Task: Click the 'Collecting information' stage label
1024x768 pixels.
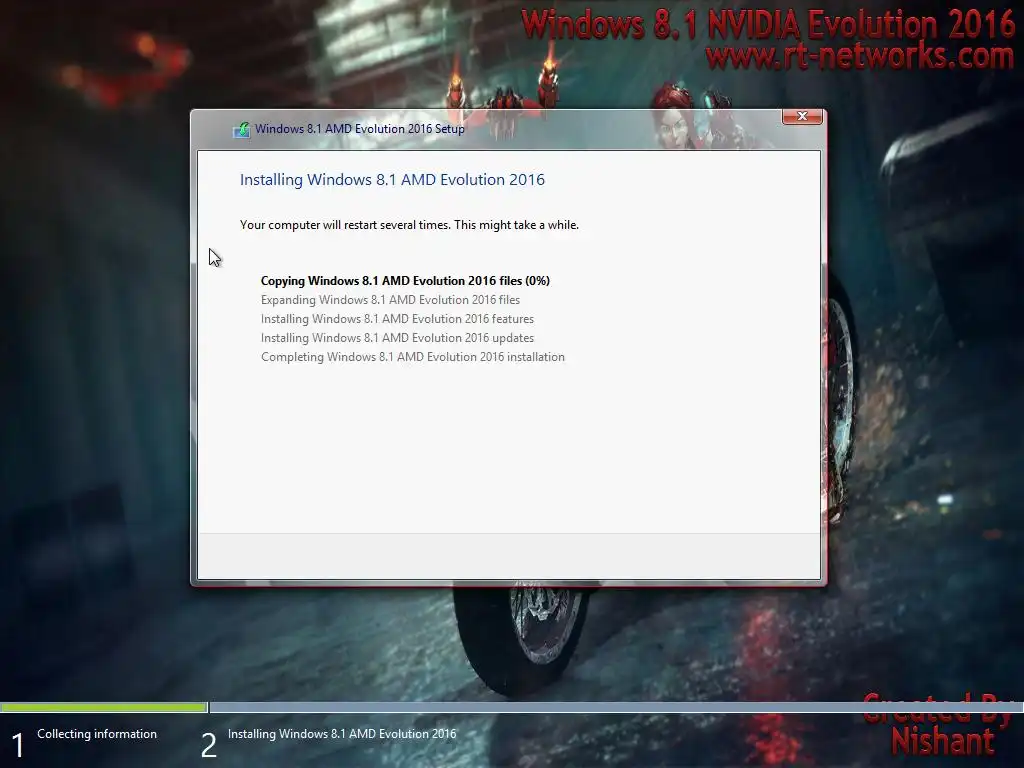Action: (x=97, y=734)
